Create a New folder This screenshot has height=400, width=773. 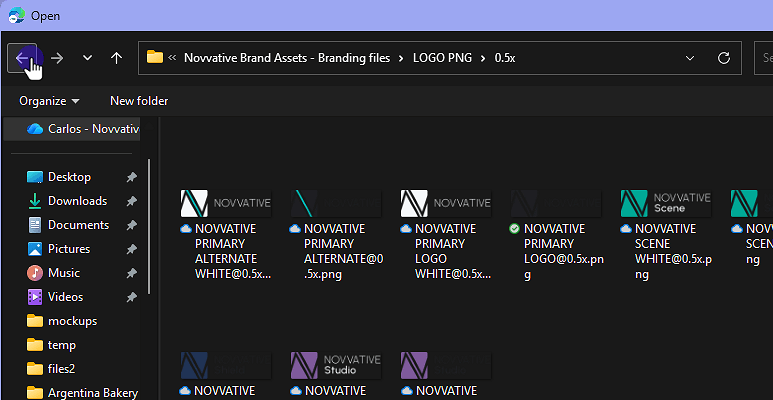(x=139, y=101)
